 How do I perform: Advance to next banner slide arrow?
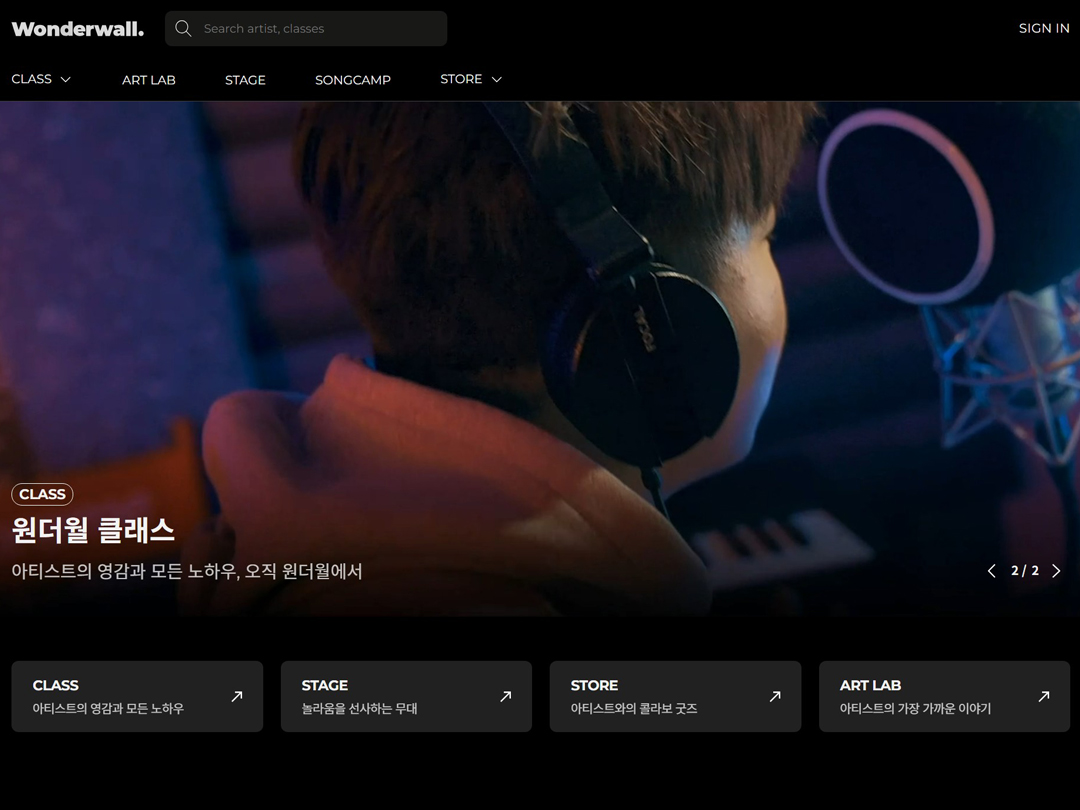pyautogui.click(x=1056, y=571)
